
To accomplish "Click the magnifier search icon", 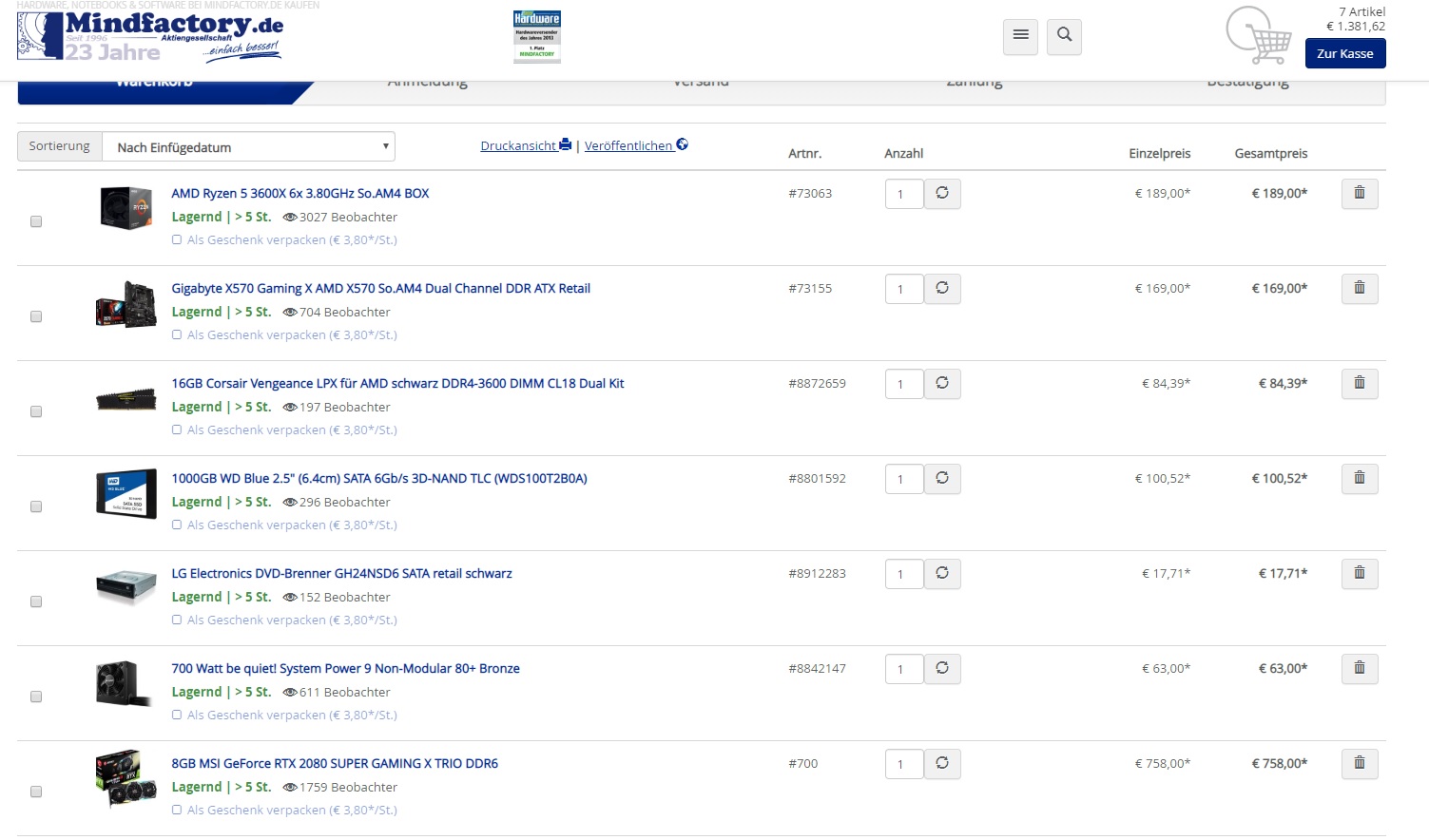I will (1065, 36).
